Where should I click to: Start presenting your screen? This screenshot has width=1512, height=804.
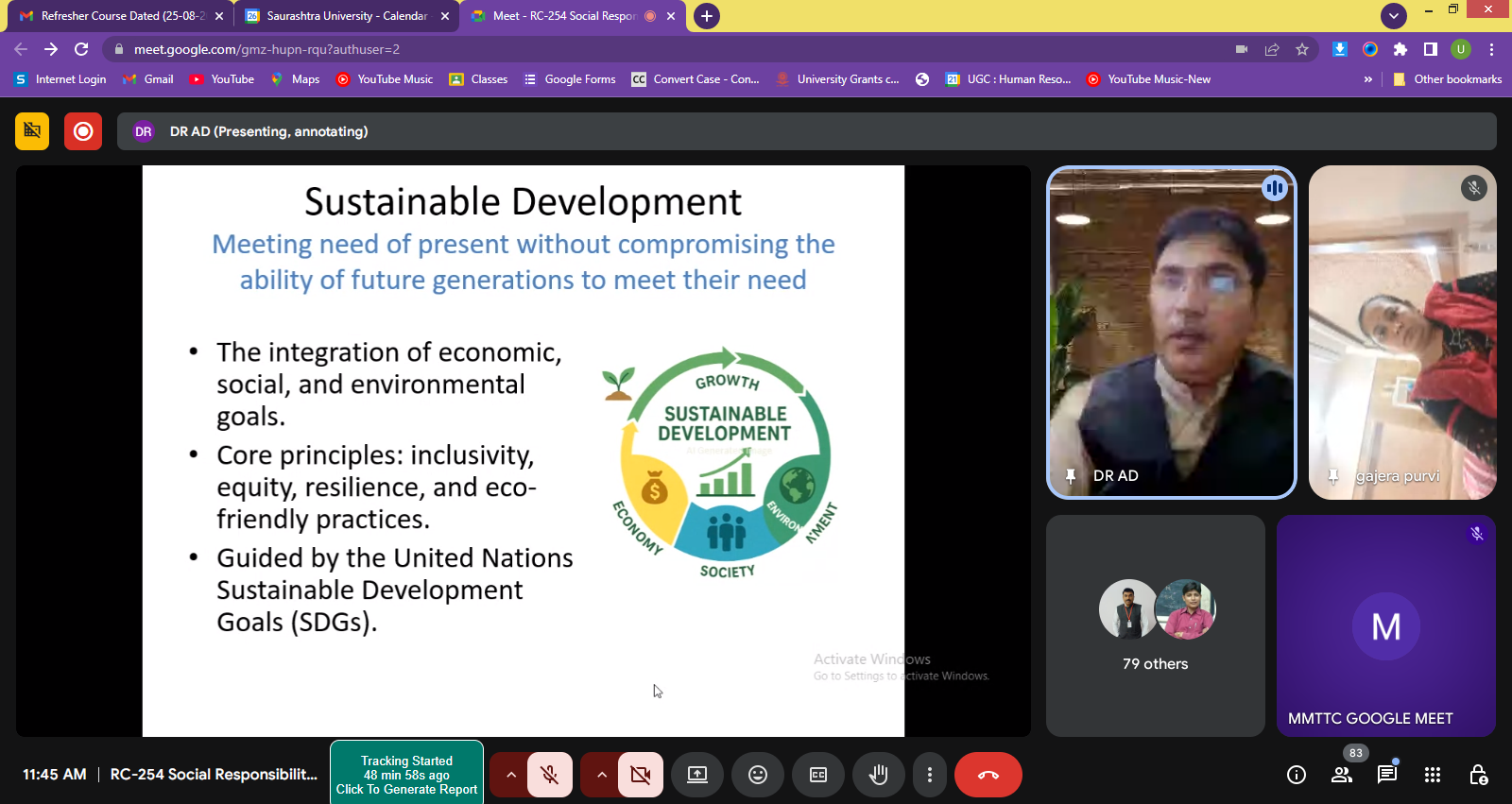(697, 775)
